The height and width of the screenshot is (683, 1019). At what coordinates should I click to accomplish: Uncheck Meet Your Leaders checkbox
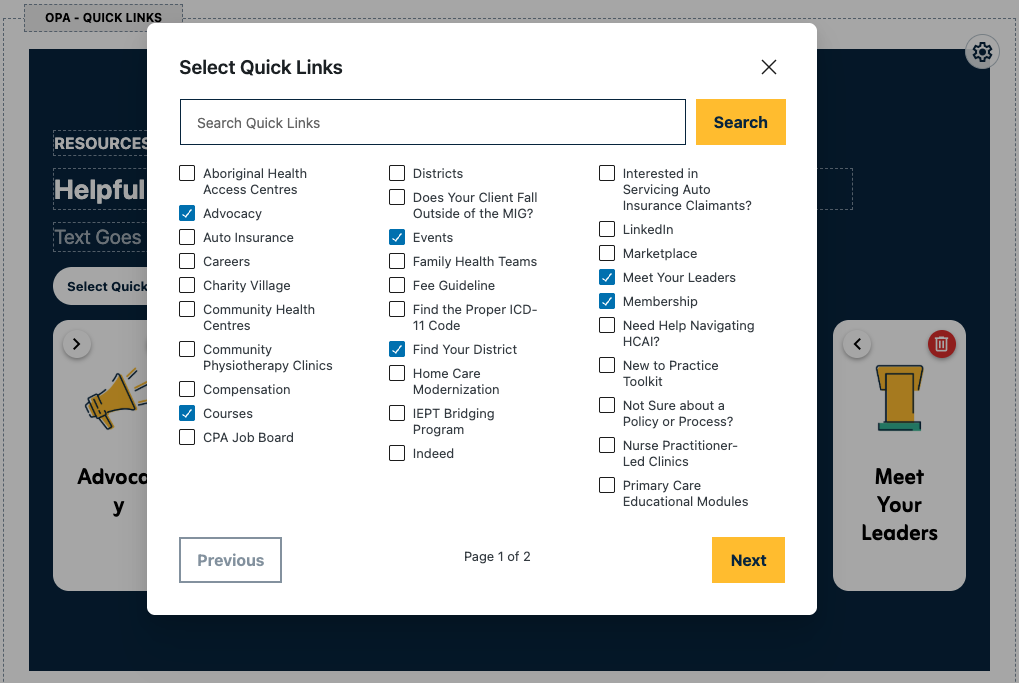(x=606, y=277)
